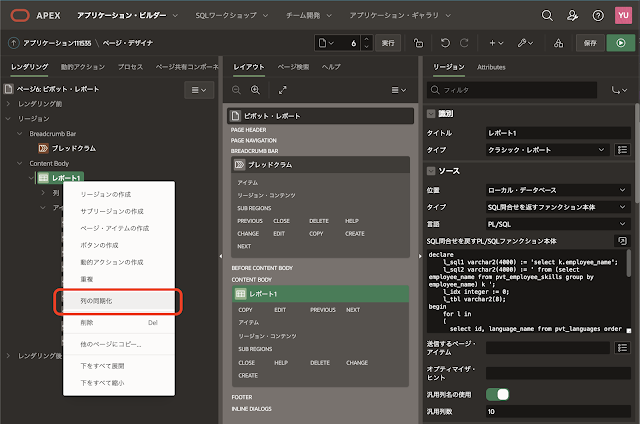Open the property editor go-to-group menu
Image resolution: width=640 pixels, height=424 pixels.
pos(619,90)
